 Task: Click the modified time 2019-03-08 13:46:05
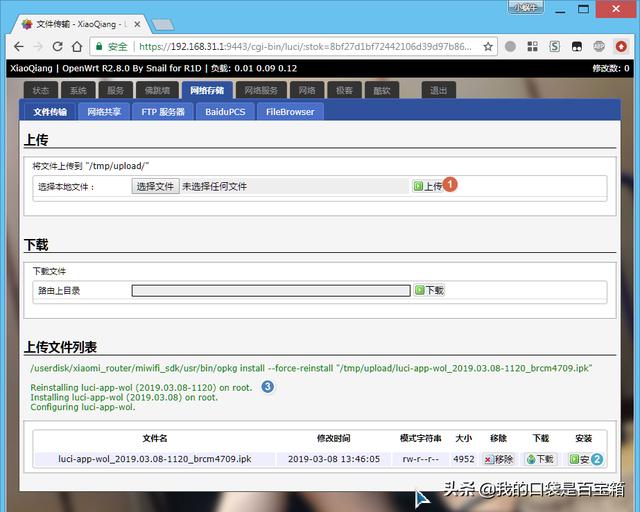point(334,459)
